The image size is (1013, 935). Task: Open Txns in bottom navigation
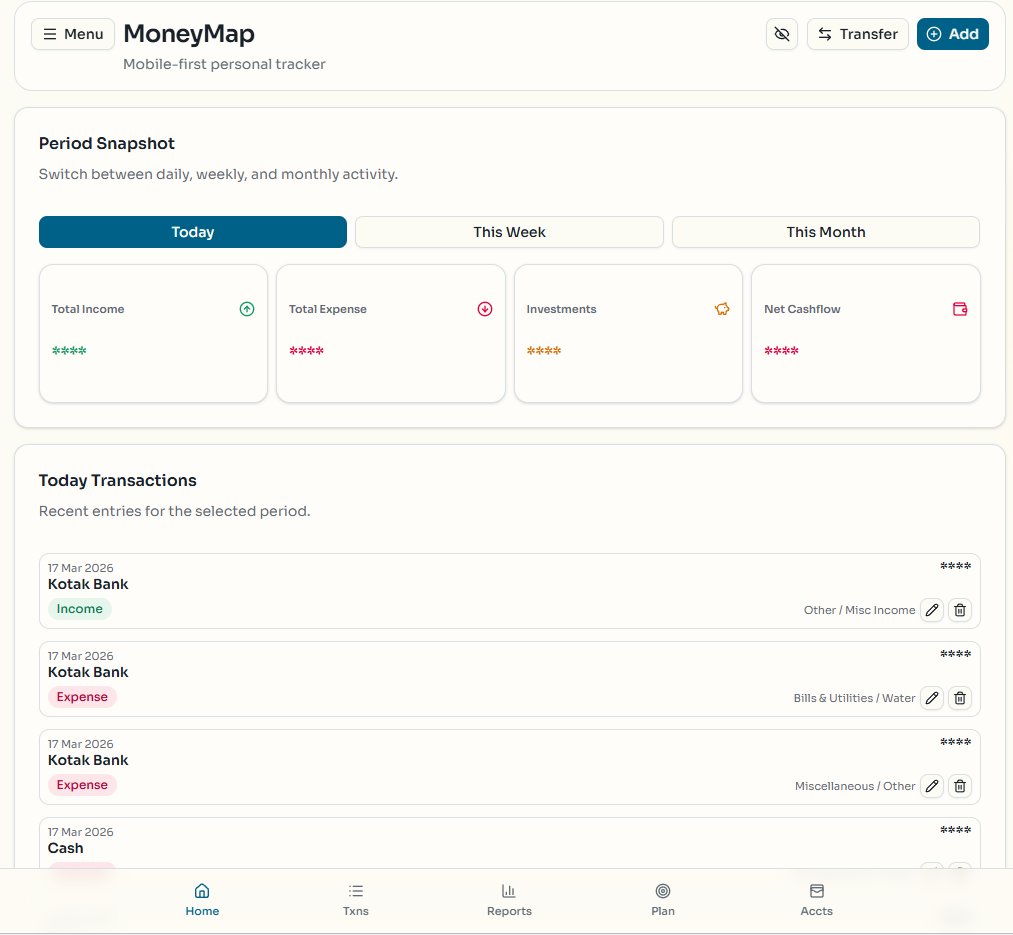355,900
